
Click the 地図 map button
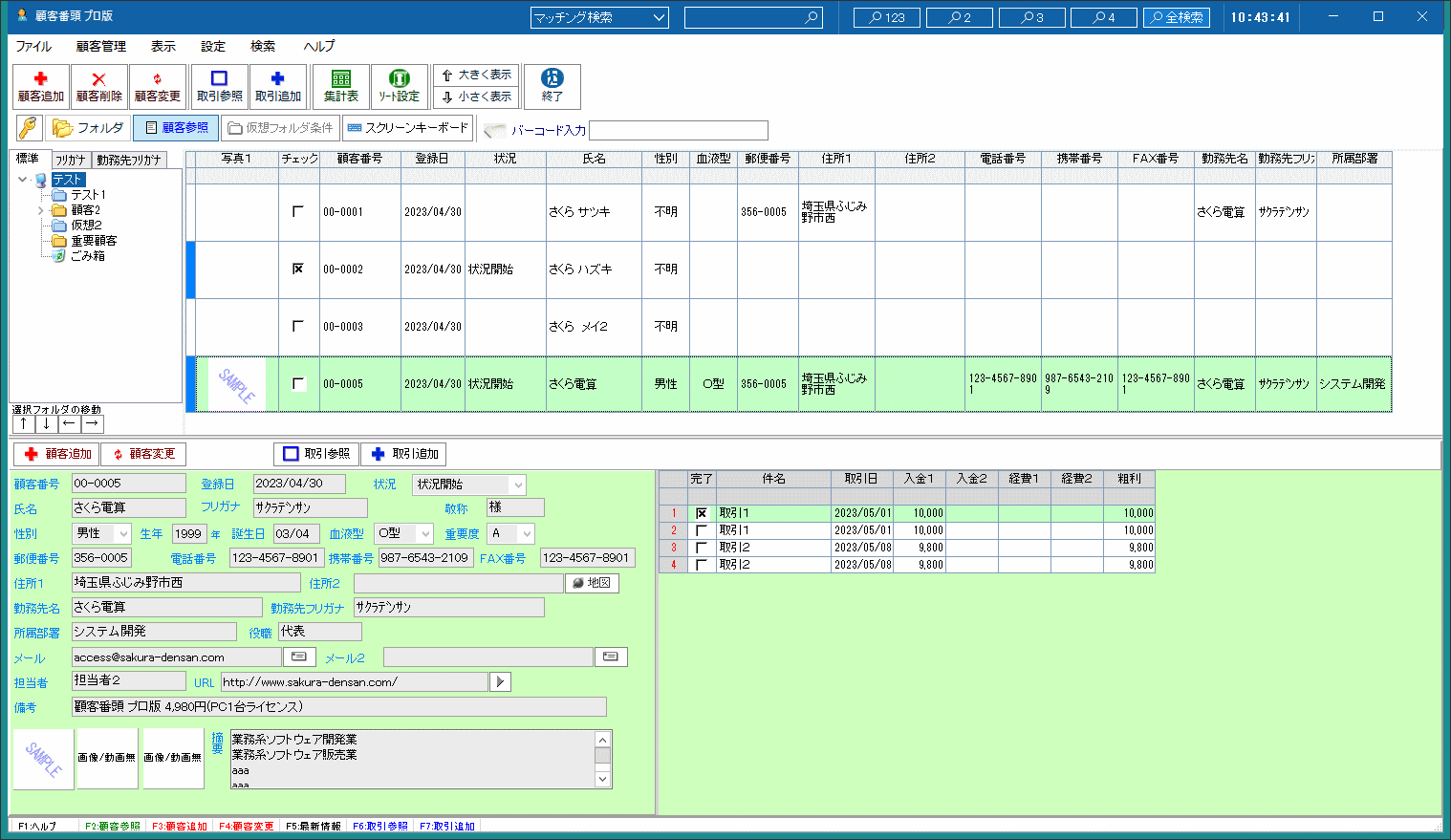592,583
